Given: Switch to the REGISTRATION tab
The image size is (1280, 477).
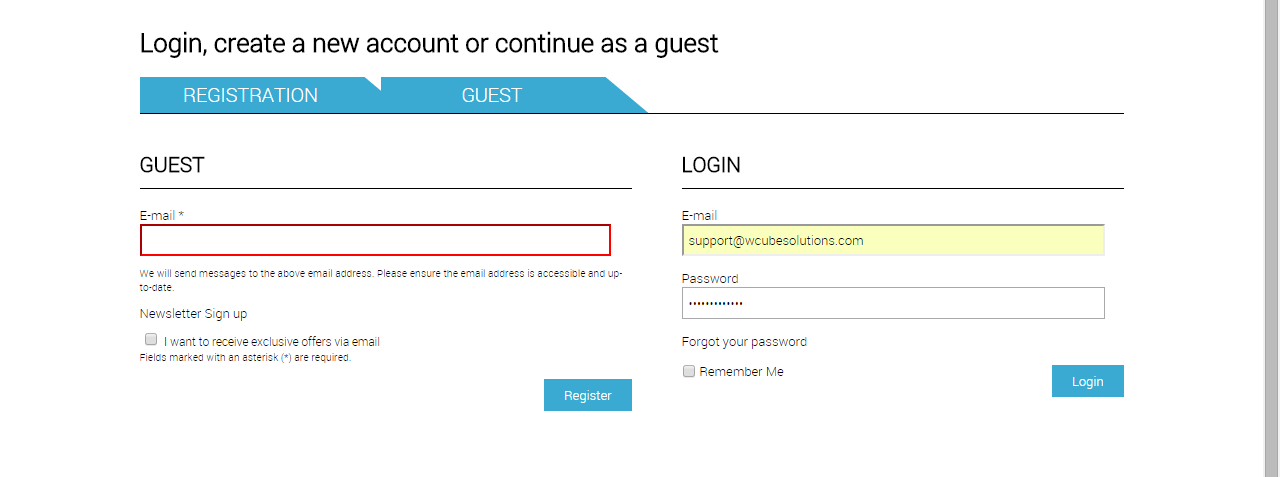Looking at the screenshot, I should click(x=251, y=96).
